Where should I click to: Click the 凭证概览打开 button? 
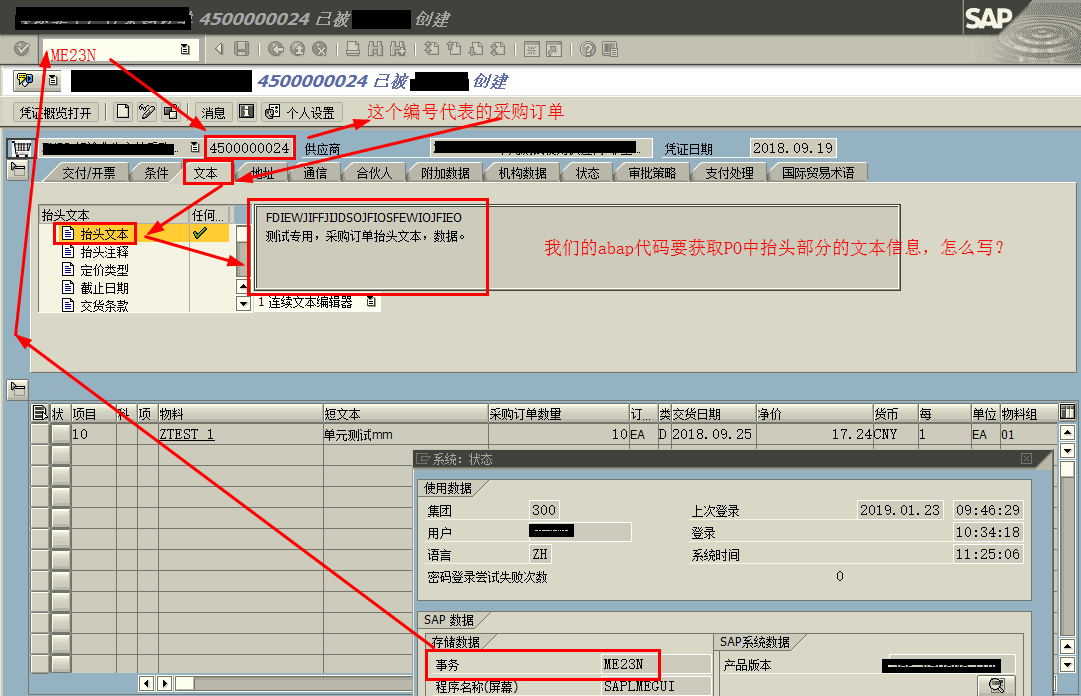pos(56,112)
